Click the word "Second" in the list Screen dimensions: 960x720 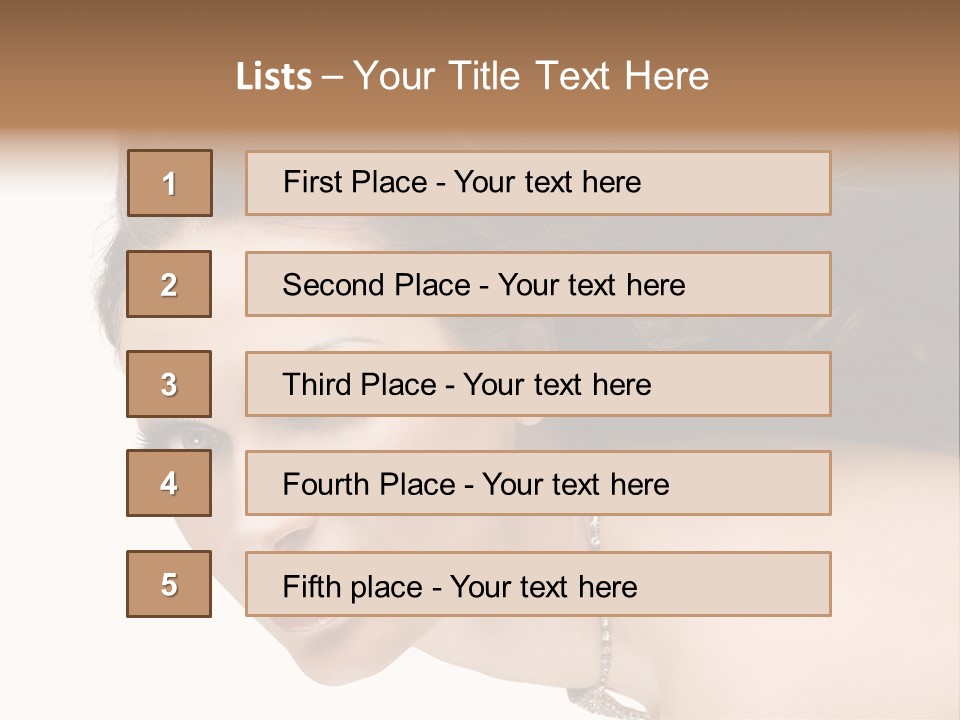[x=333, y=285]
